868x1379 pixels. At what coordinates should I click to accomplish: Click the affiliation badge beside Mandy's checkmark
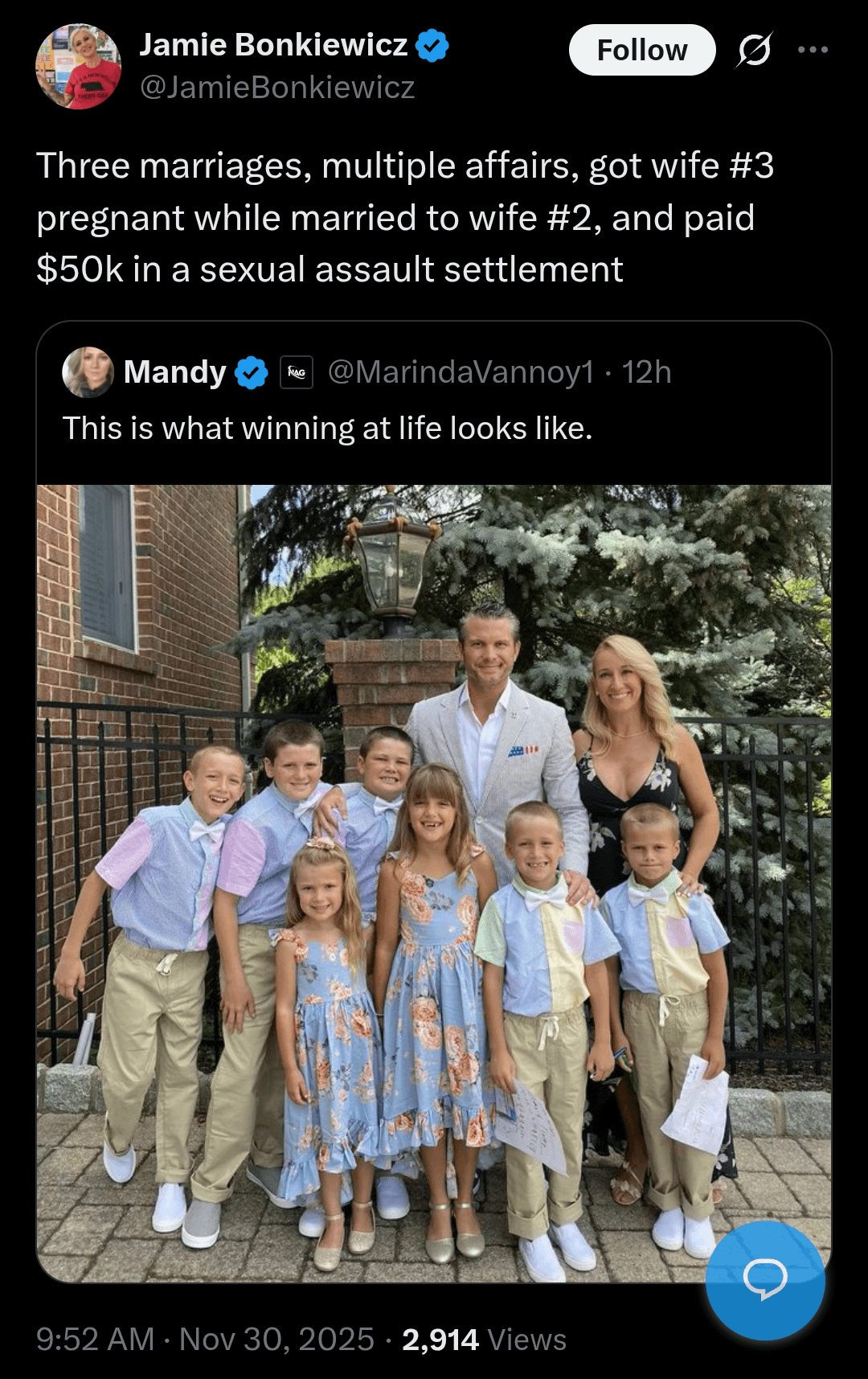(x=297, y=372)
